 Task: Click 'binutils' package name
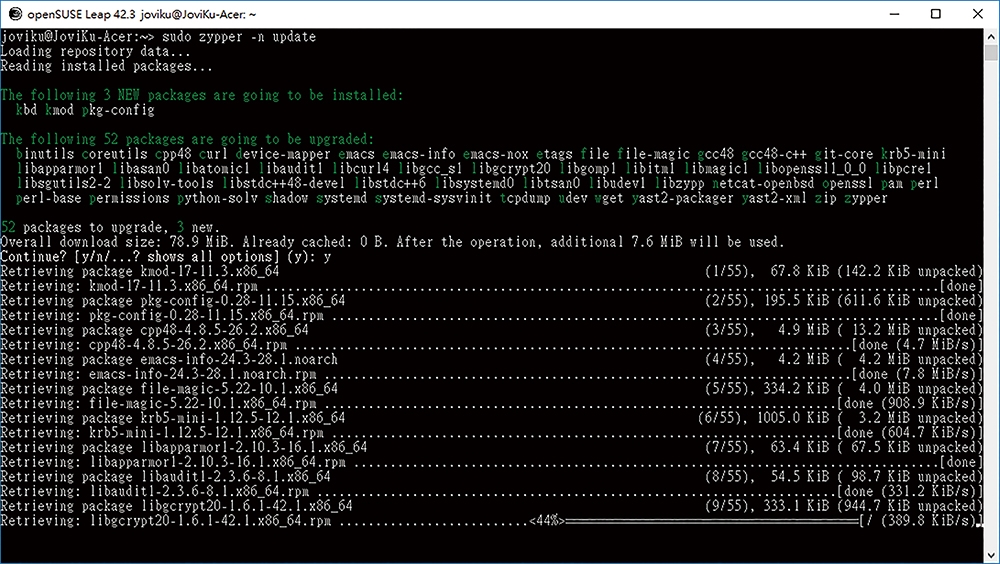click(x=45, y=154)
